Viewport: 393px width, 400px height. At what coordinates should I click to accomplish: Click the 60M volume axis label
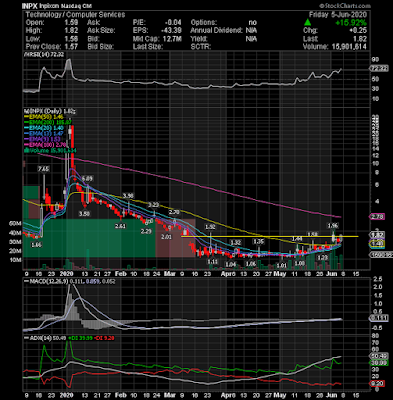point(15,223)
